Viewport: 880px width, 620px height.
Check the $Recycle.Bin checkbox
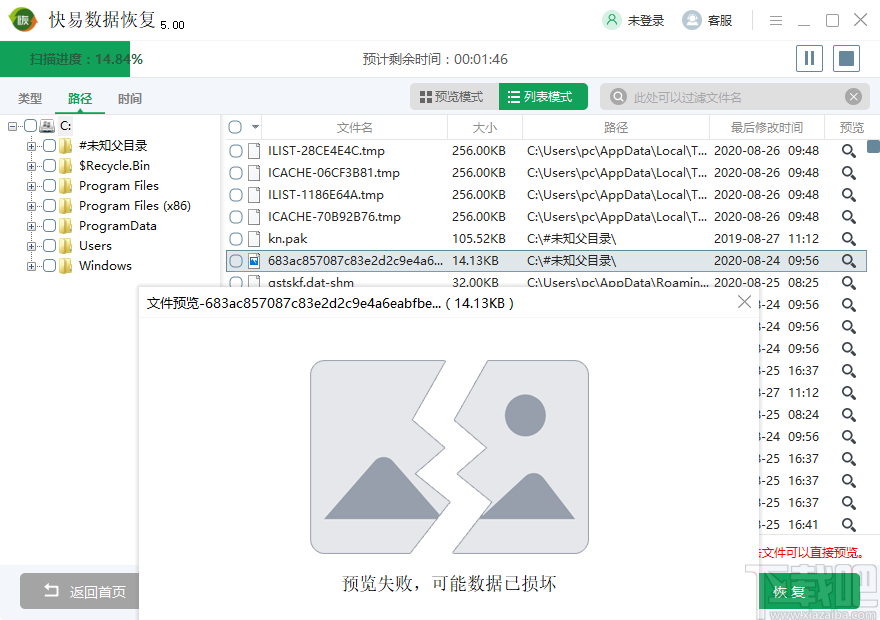[x=49, y=166]
